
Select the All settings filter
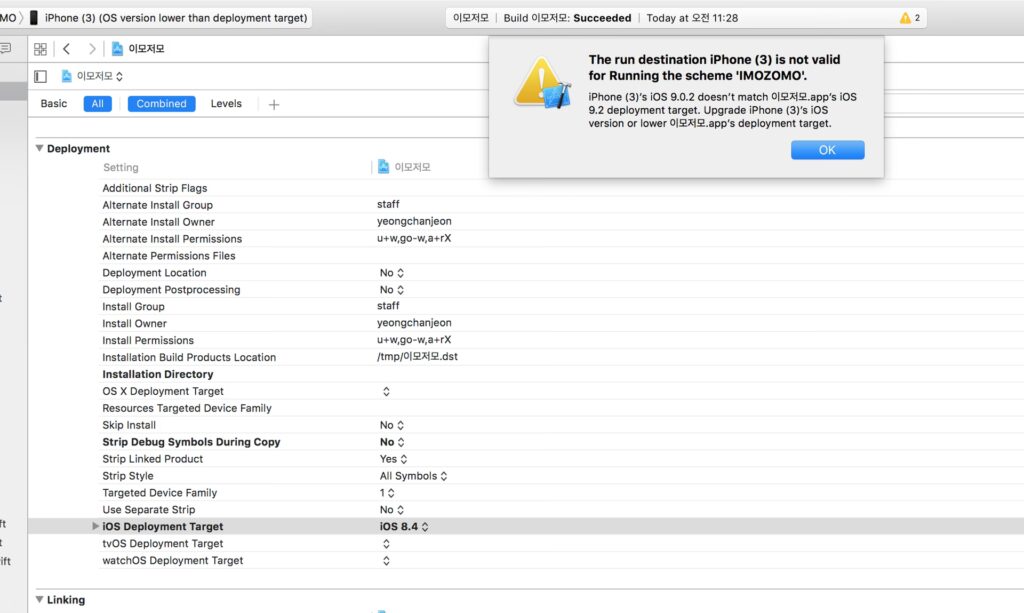point(98,104)
